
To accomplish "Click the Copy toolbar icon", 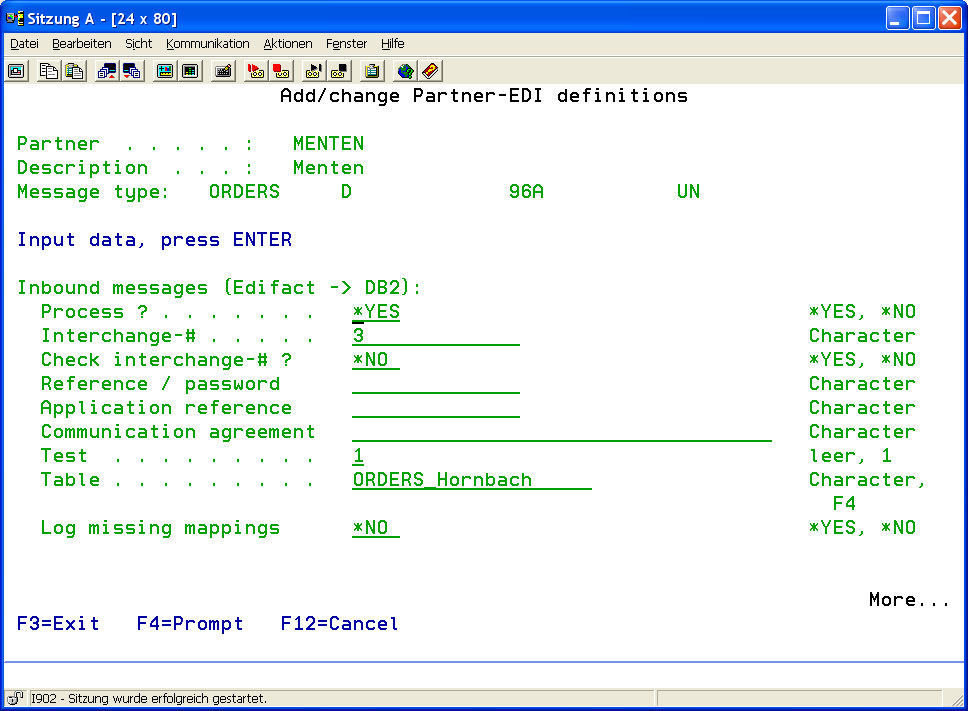I will coord(49,71).
